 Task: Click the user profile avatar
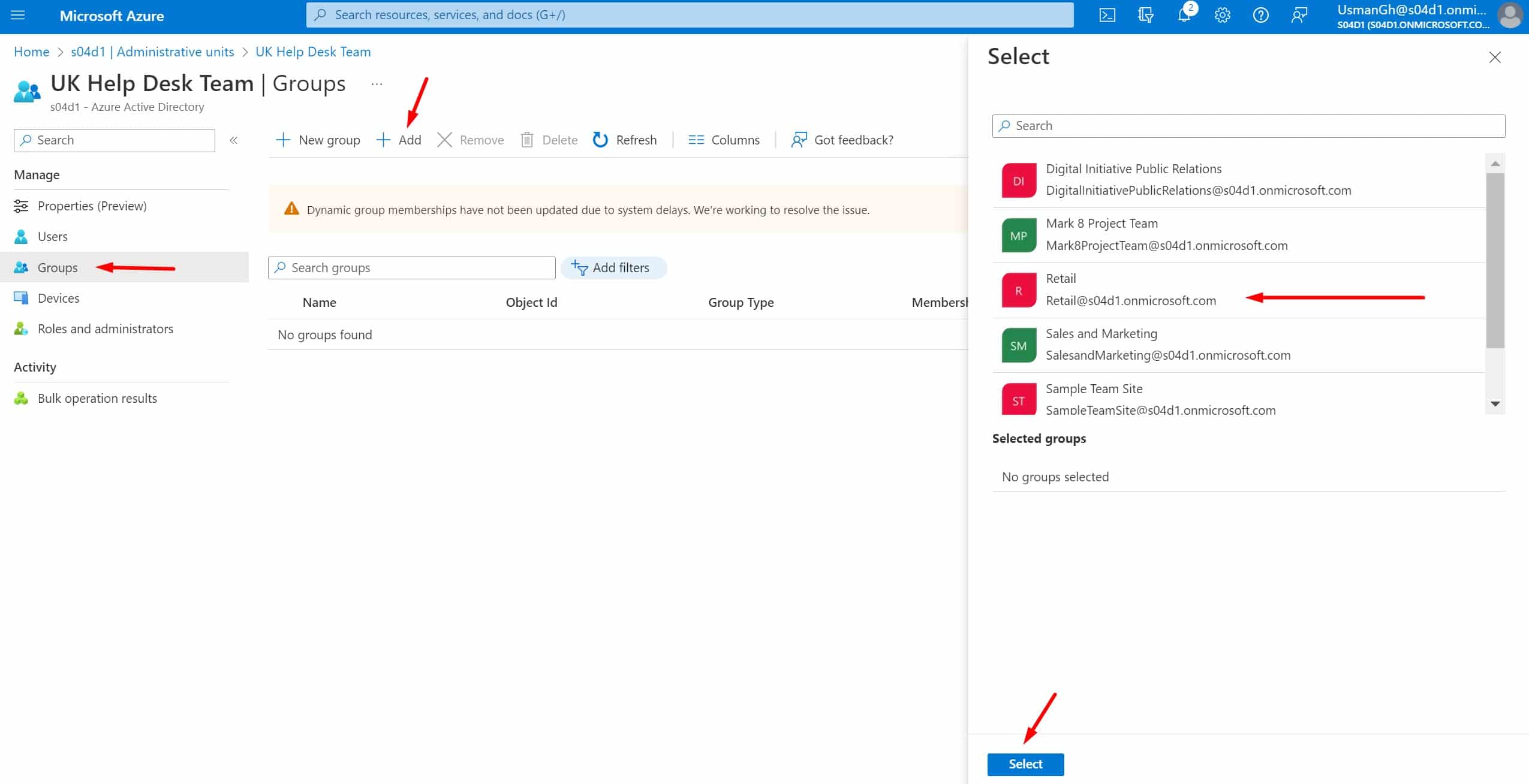click(1510, 16)
